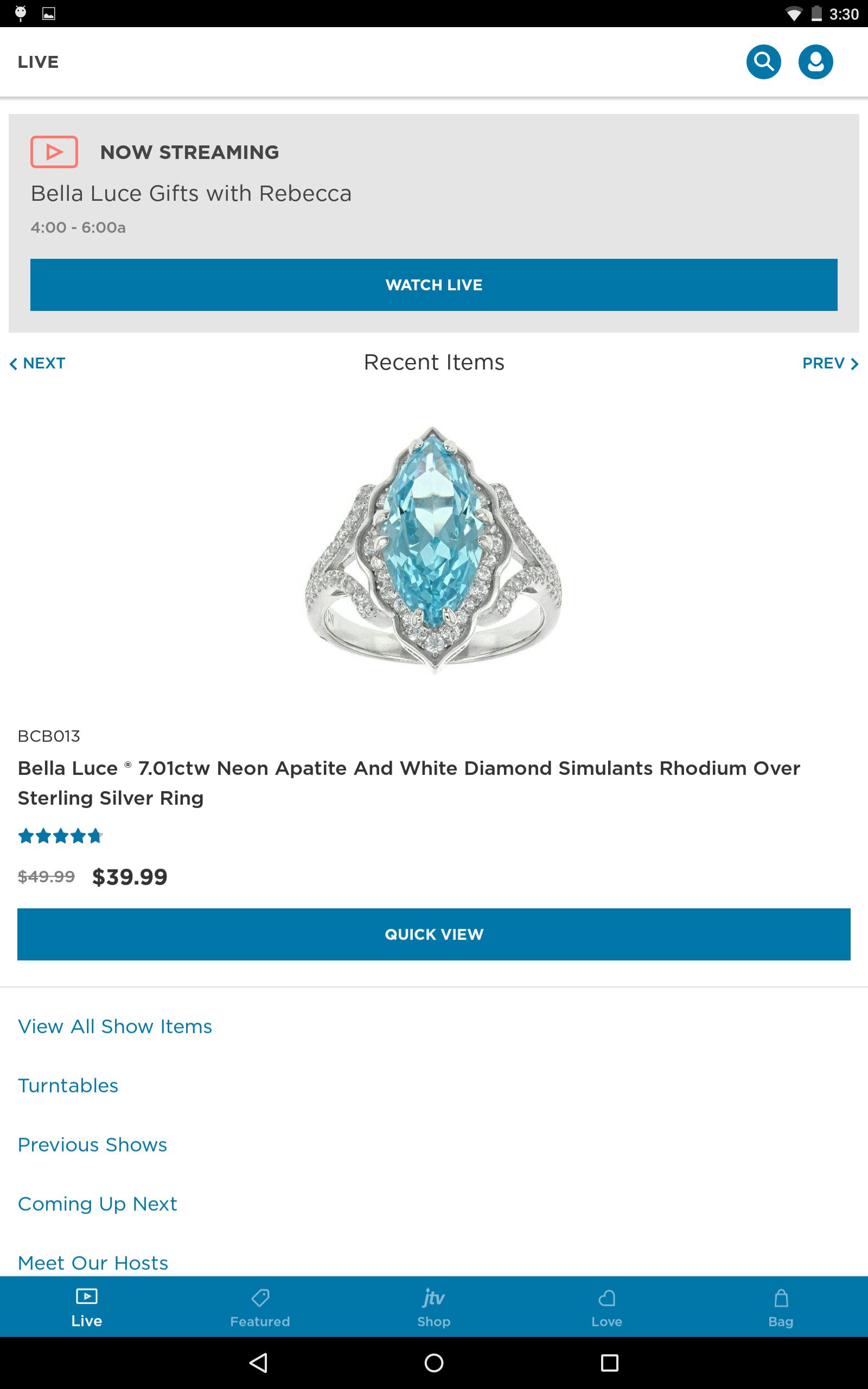Go to NEXT recent item

pyautogui.click(x=38, y=364)
